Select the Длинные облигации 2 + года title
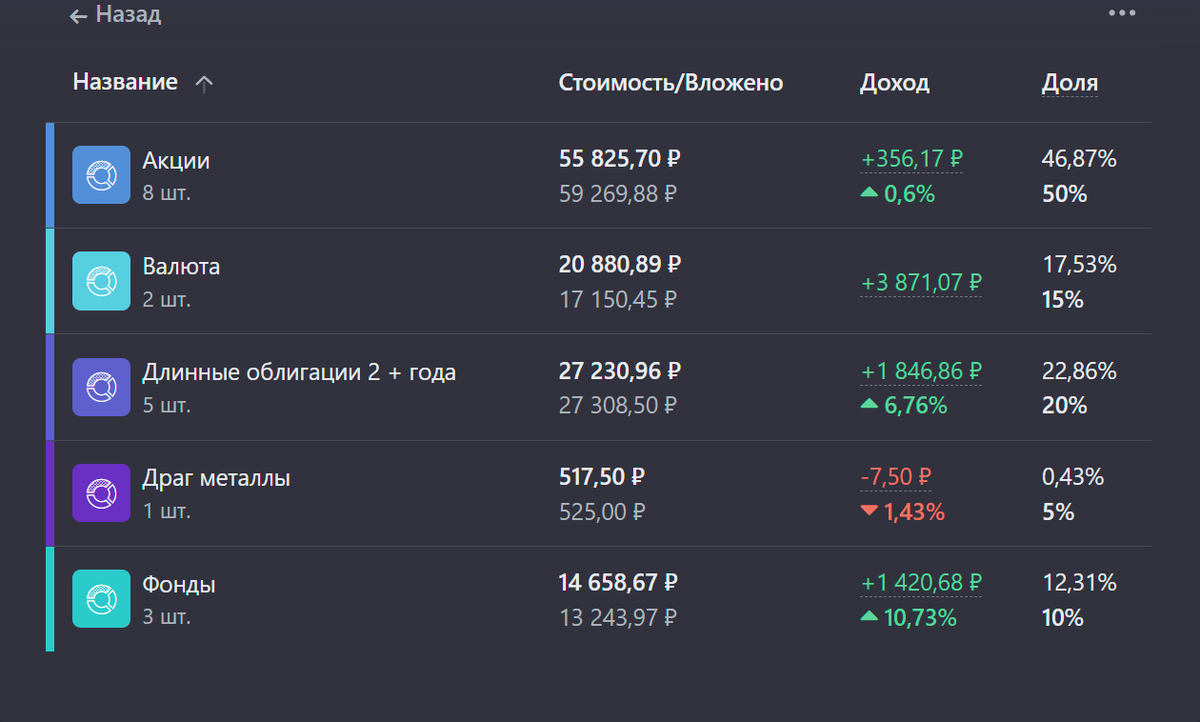1200x722 pixels. tap(299, 372)
